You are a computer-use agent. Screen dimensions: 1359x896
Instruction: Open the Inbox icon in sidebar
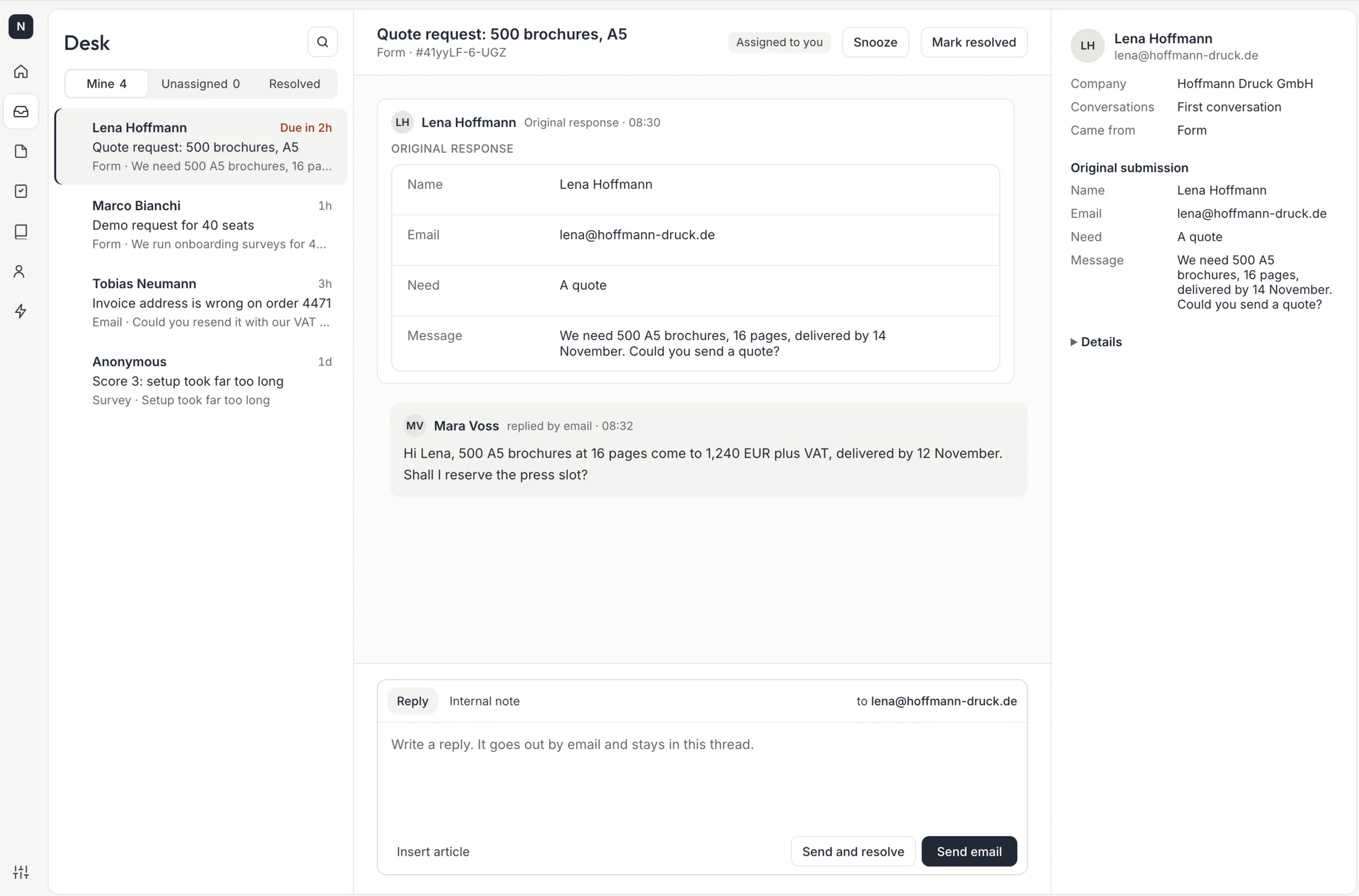point(20,112)
